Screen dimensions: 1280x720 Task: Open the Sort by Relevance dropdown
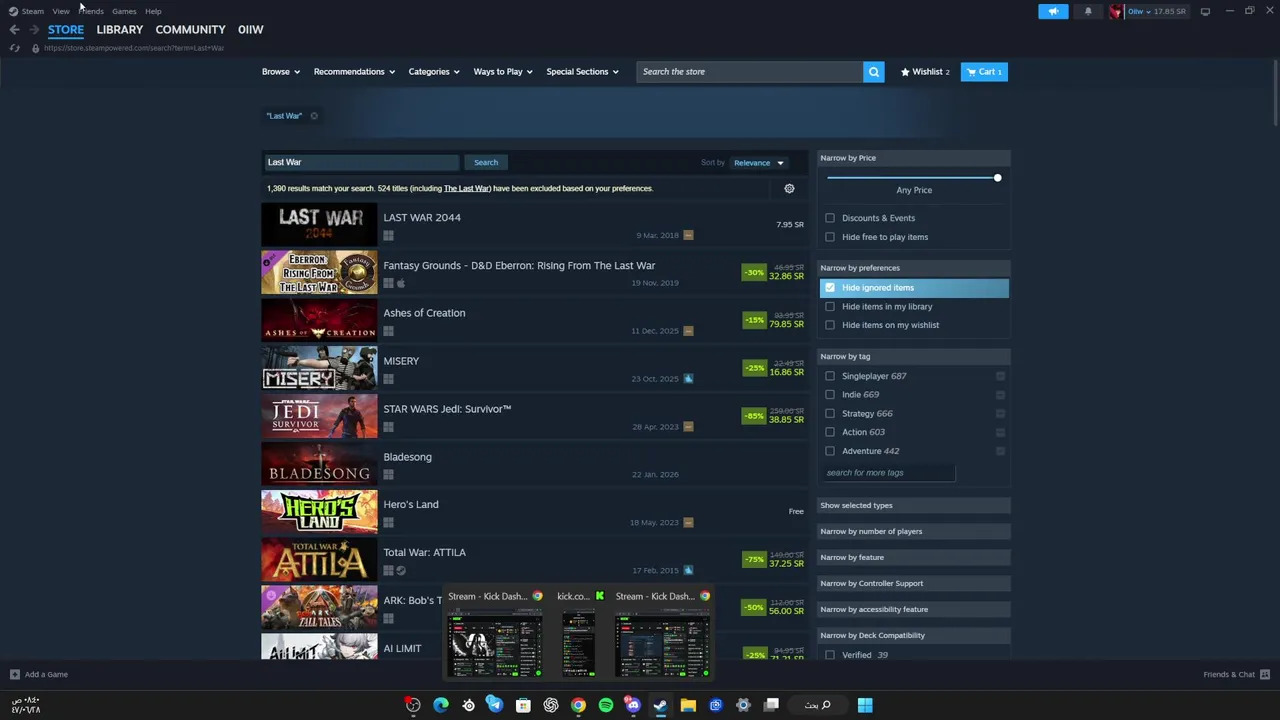pos(759,163)
